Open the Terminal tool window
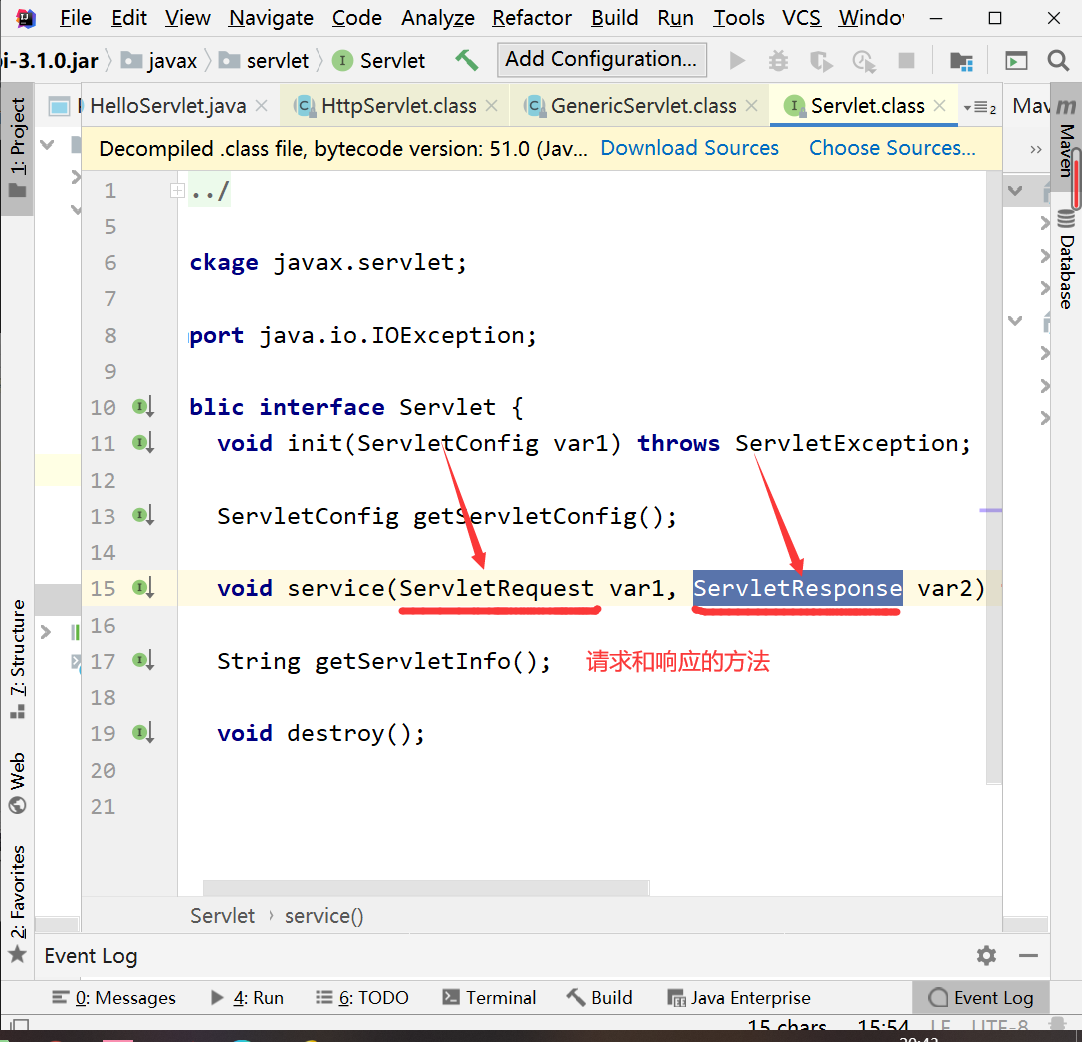Viewport: 1082px width, 1042px height. point(489,997)
